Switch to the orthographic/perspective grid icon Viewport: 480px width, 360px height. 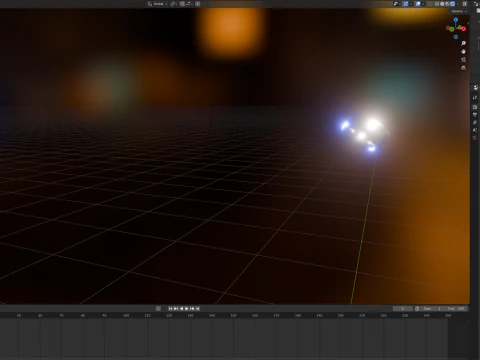(463, 68)
